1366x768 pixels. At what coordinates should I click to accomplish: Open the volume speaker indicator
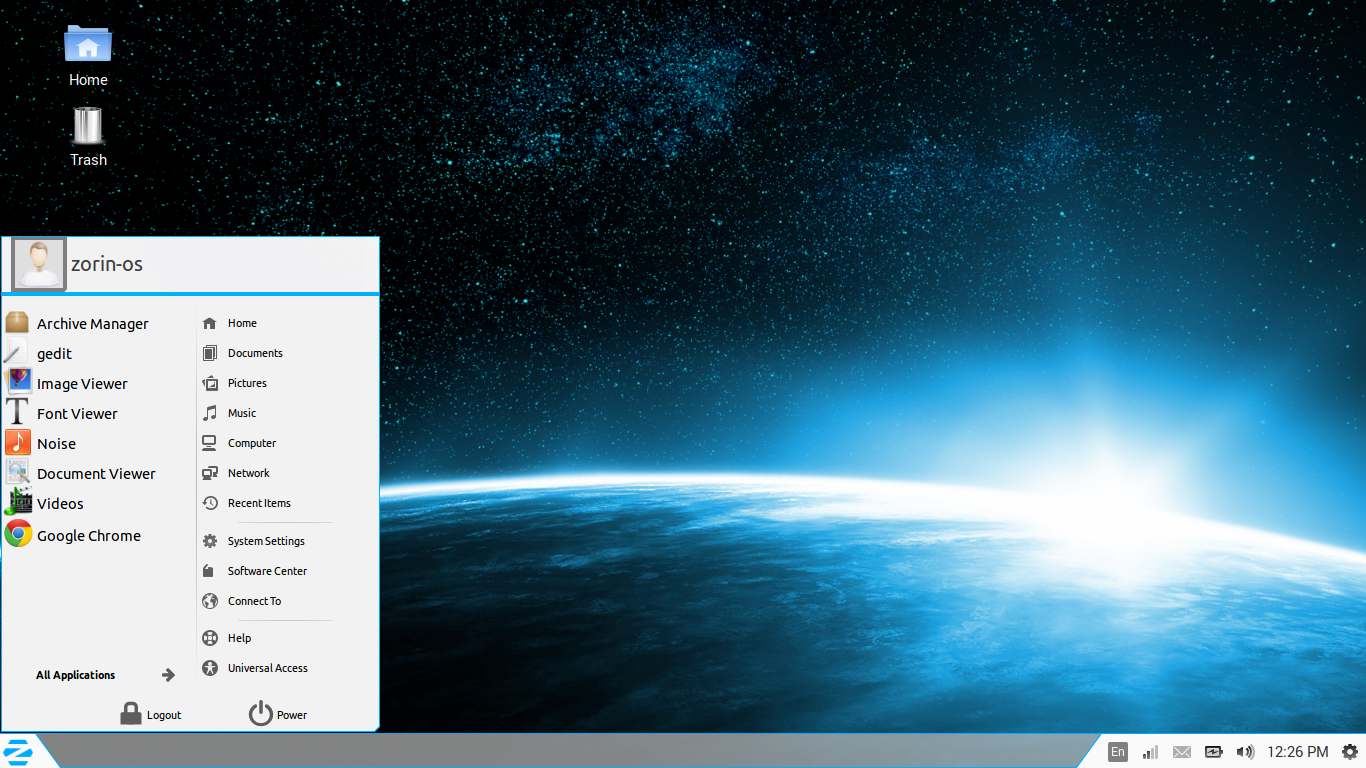point(1245,752)
